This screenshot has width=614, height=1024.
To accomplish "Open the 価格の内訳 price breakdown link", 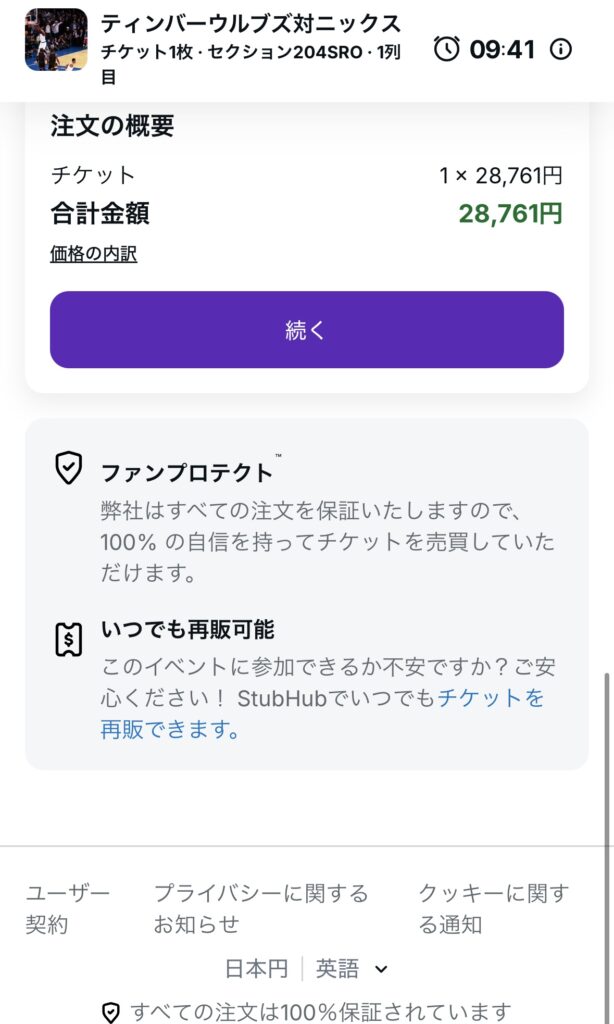I will [93, 254].
